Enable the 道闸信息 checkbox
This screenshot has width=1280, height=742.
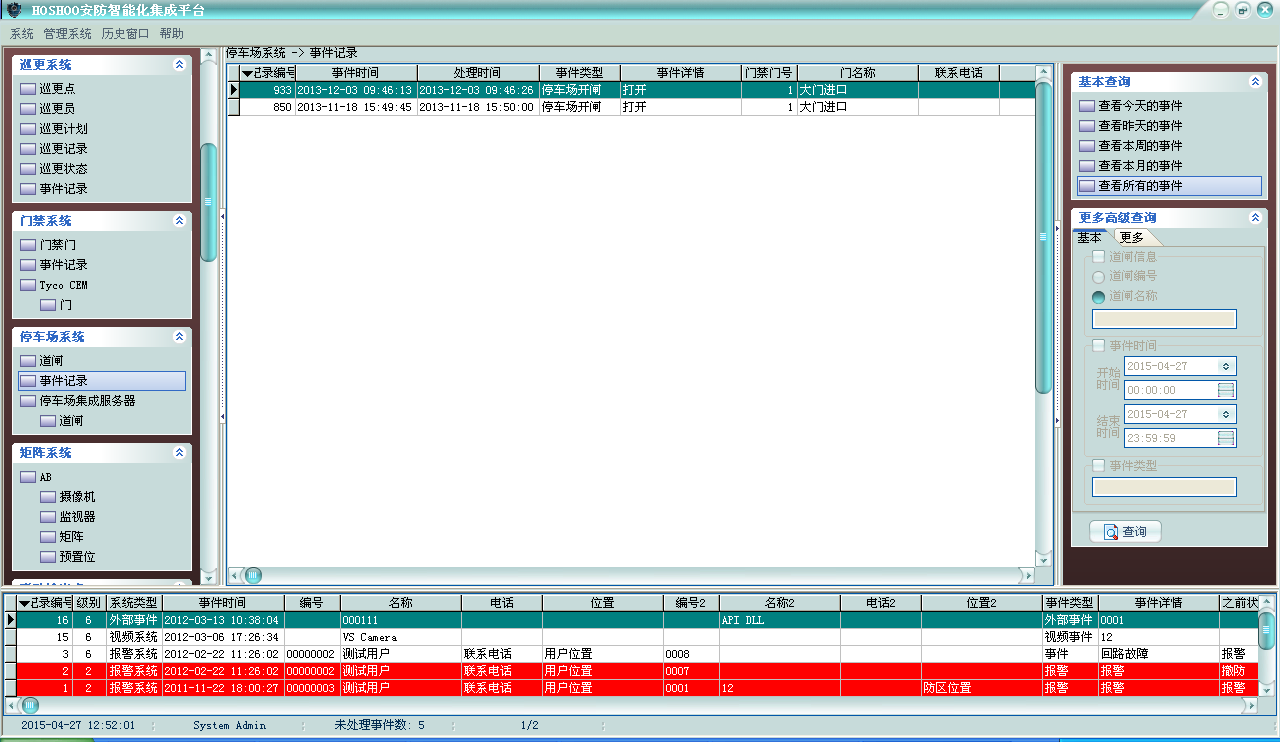pos(1098,257)
